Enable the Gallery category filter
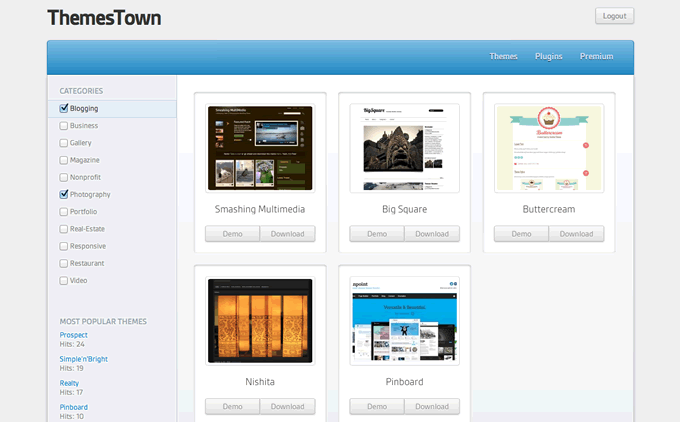680x422 pixels. [x=64, y=143]
